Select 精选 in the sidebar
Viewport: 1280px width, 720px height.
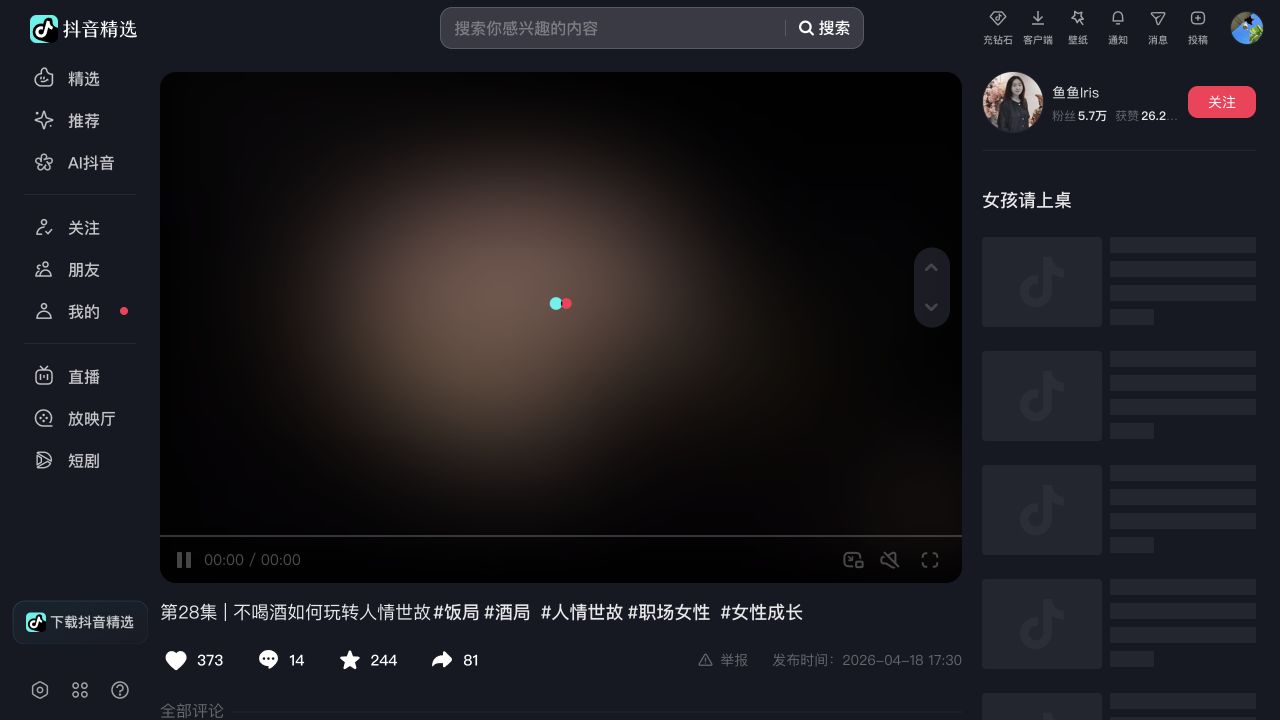click(x=80, y=78)
